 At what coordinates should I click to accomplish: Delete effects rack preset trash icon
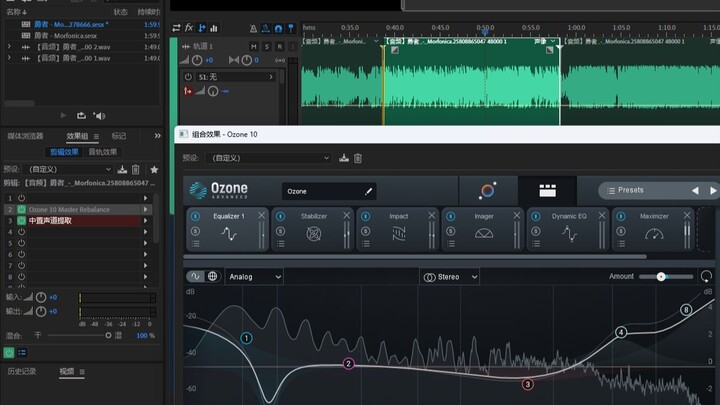tap(135, 169)
